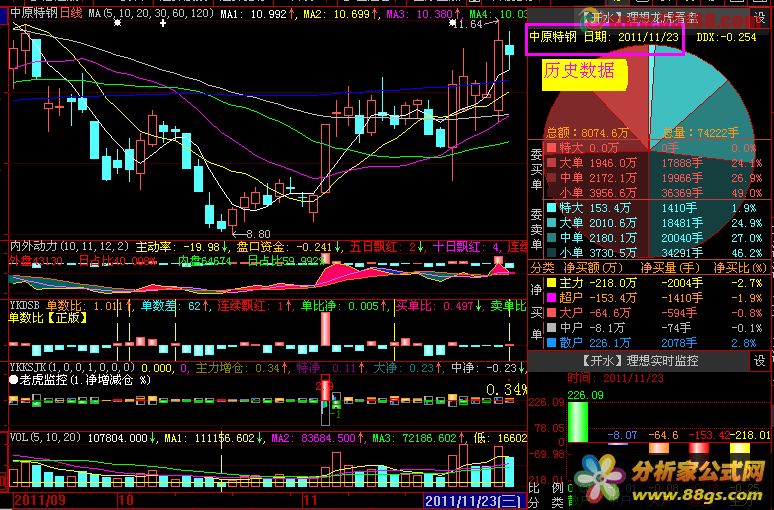Click the 【开水】理想实时监控 panel title
The image size is (774, 510).
[639, 361]
